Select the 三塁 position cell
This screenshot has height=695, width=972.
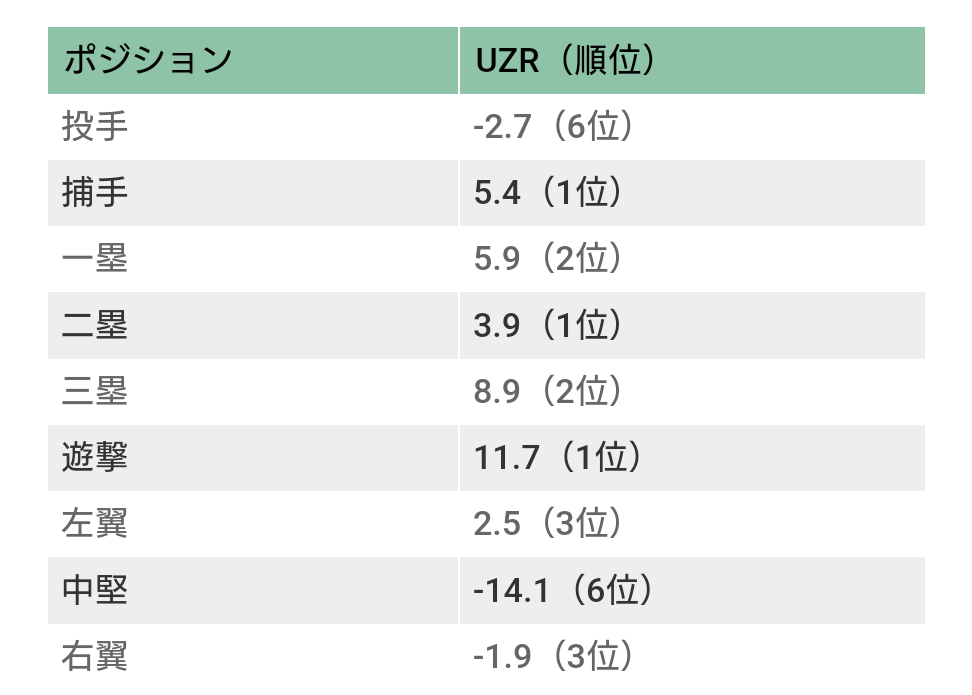click(253, 391)
